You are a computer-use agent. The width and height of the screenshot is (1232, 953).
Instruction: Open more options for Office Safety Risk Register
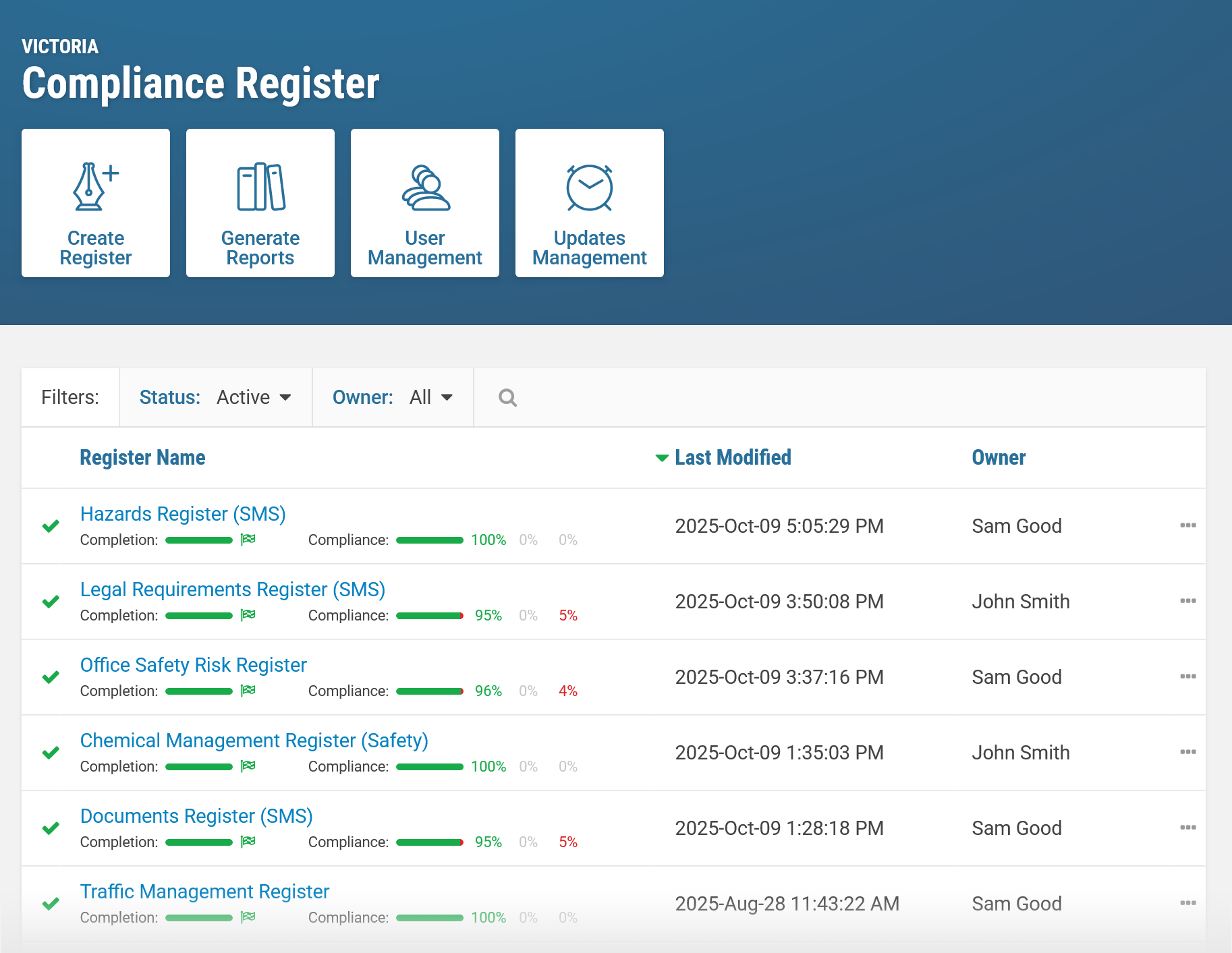(x=1187, y=676)
